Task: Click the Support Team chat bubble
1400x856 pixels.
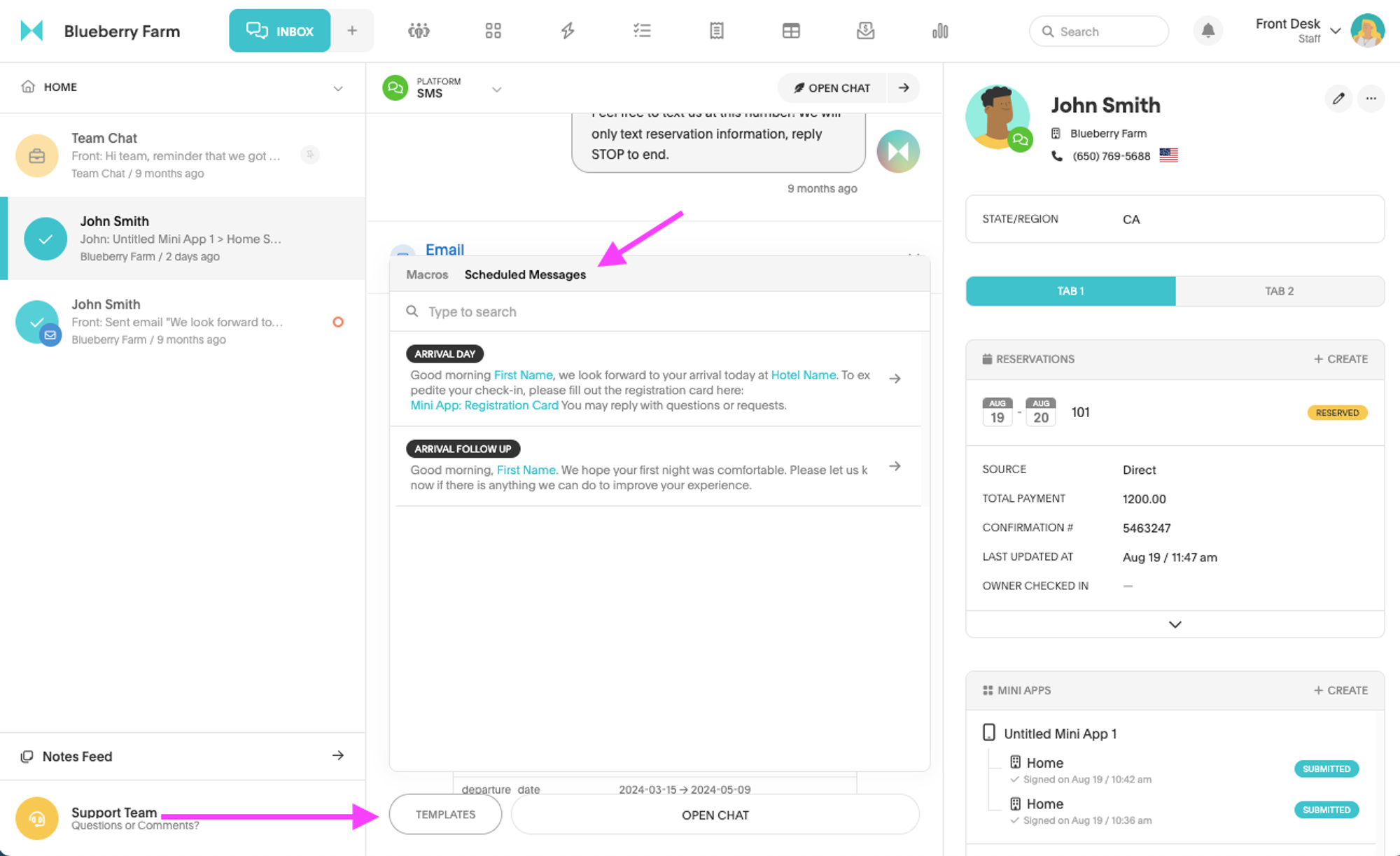Action: pos(36,817)
